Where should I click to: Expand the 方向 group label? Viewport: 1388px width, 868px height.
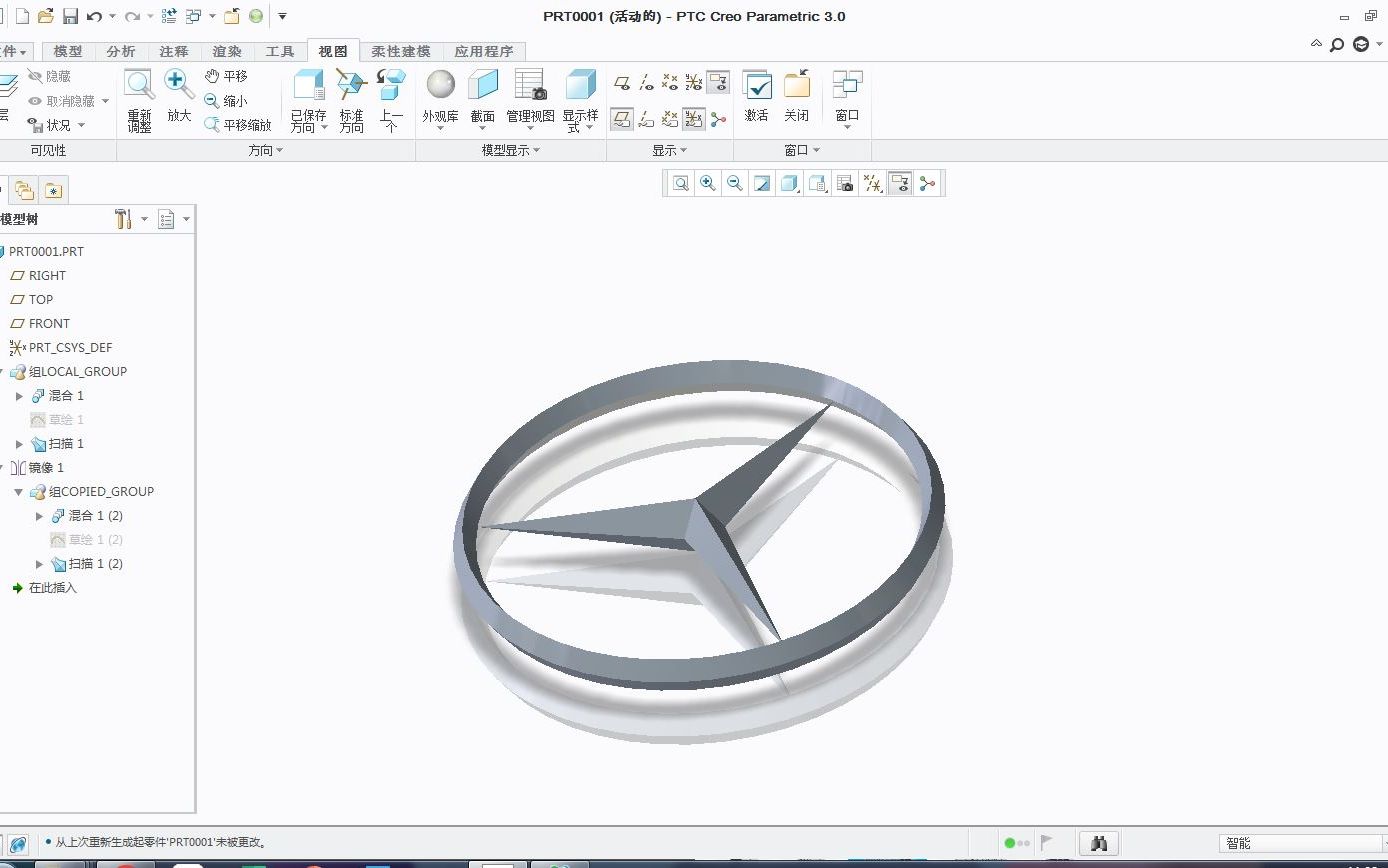pos(266,150)
